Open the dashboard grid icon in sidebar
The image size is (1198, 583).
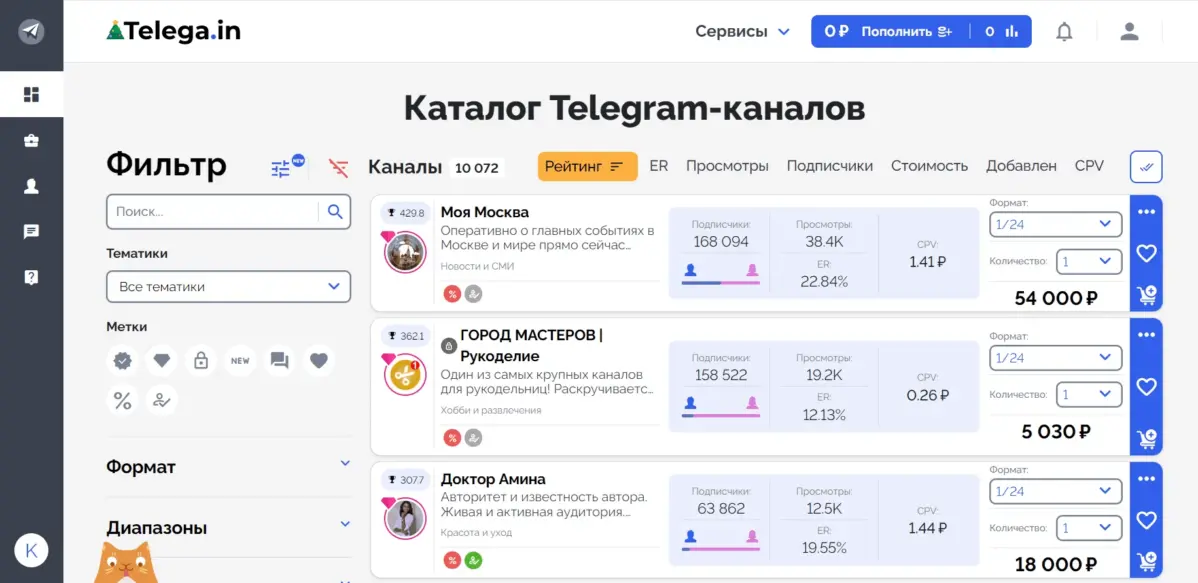(31, 95)
